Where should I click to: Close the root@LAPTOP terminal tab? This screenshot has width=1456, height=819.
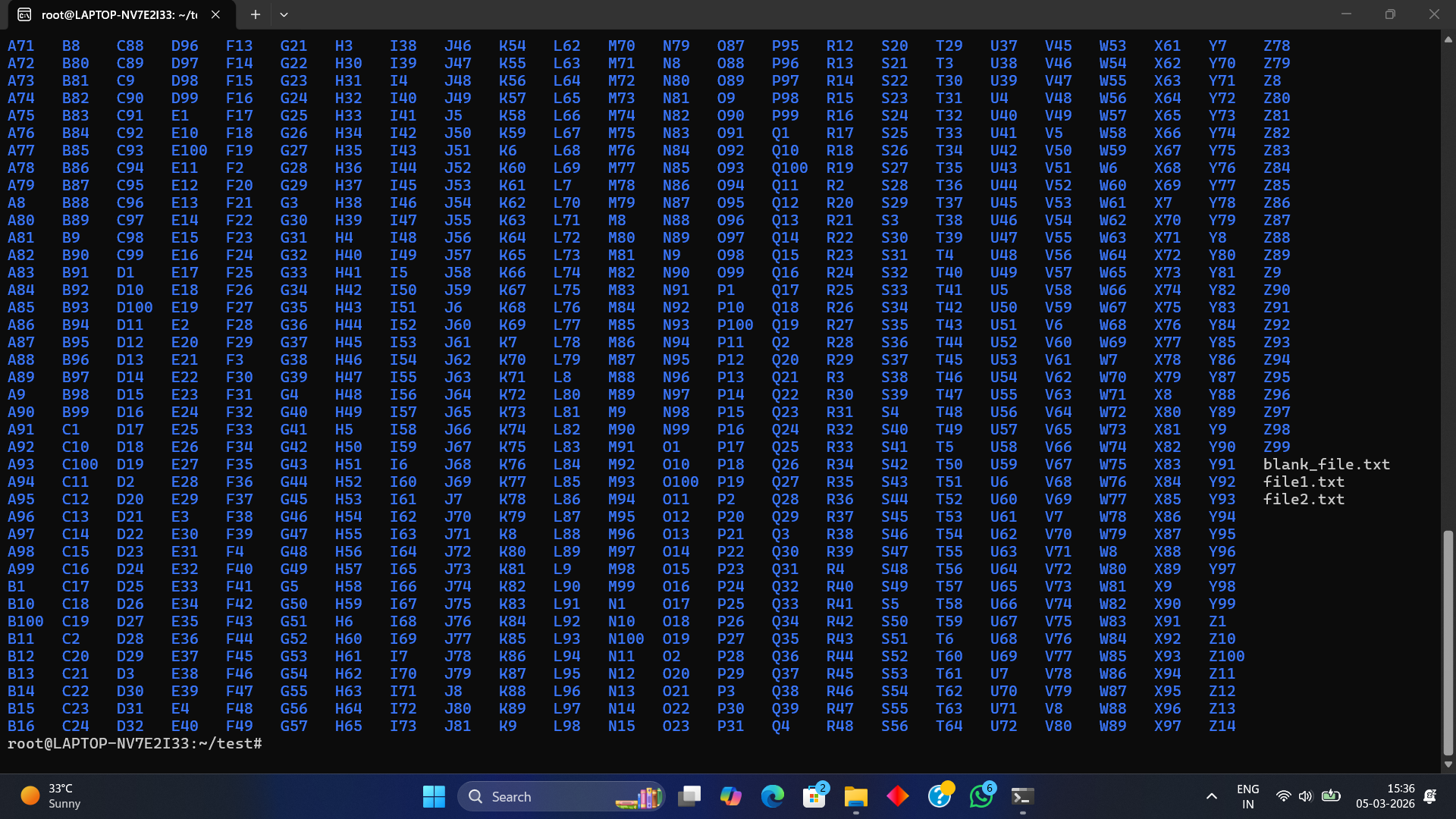point(215,14)
